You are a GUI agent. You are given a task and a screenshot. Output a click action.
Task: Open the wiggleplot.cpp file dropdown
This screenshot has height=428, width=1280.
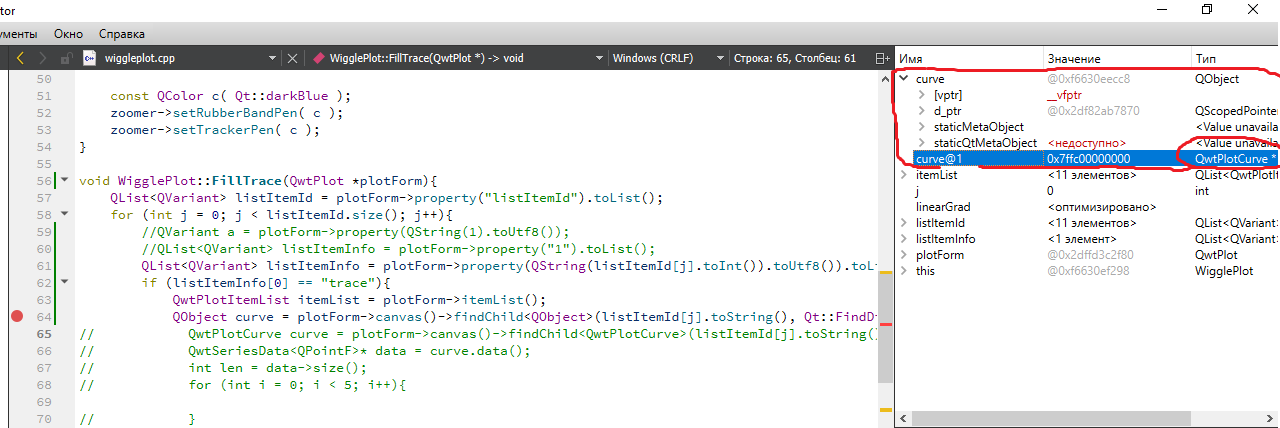[272, 59]
